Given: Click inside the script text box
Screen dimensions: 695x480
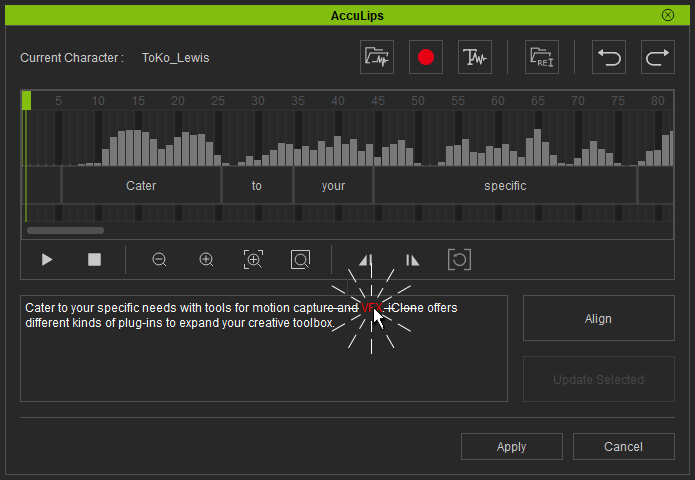Looking at the screenshot, I should [264, 365].
